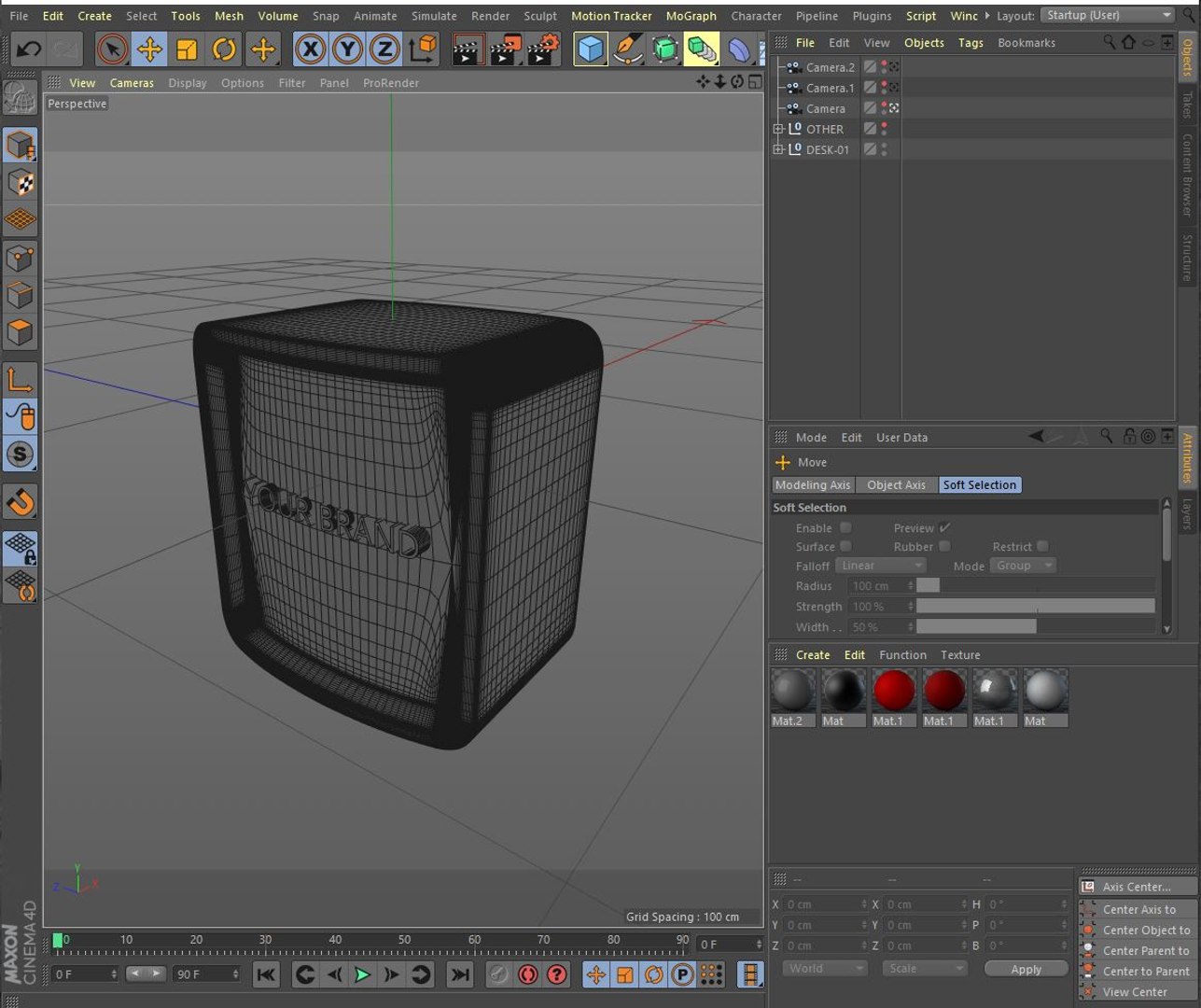
Task: Enable Texture mode in left toolbar
Action: click(21, 183)
